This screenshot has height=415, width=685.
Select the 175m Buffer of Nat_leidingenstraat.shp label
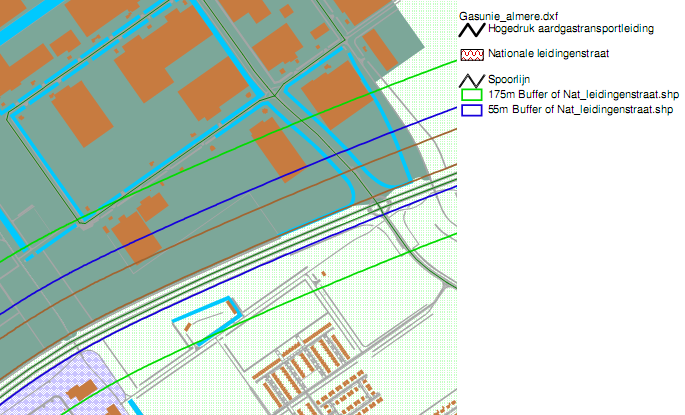pos(584,94)
